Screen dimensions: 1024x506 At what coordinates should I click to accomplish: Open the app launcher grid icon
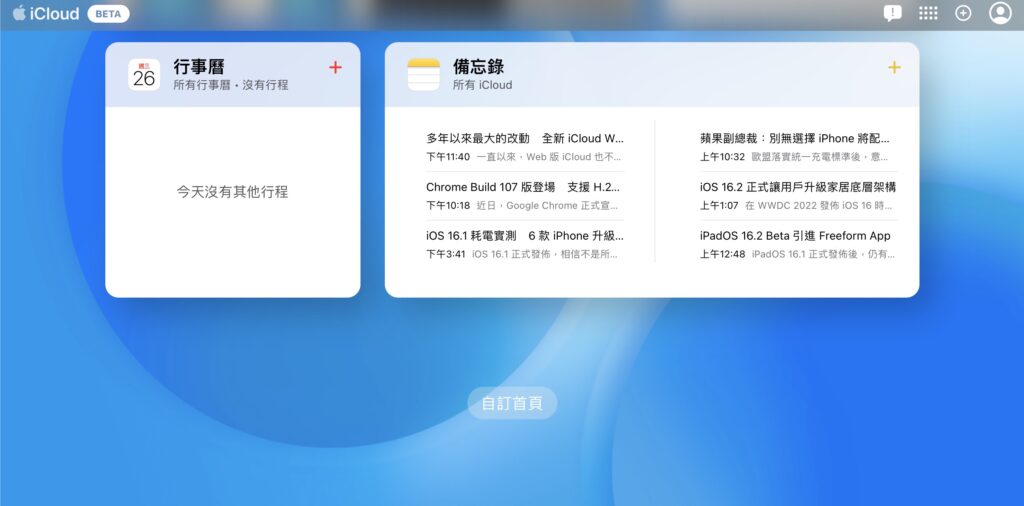coord(928,13)
